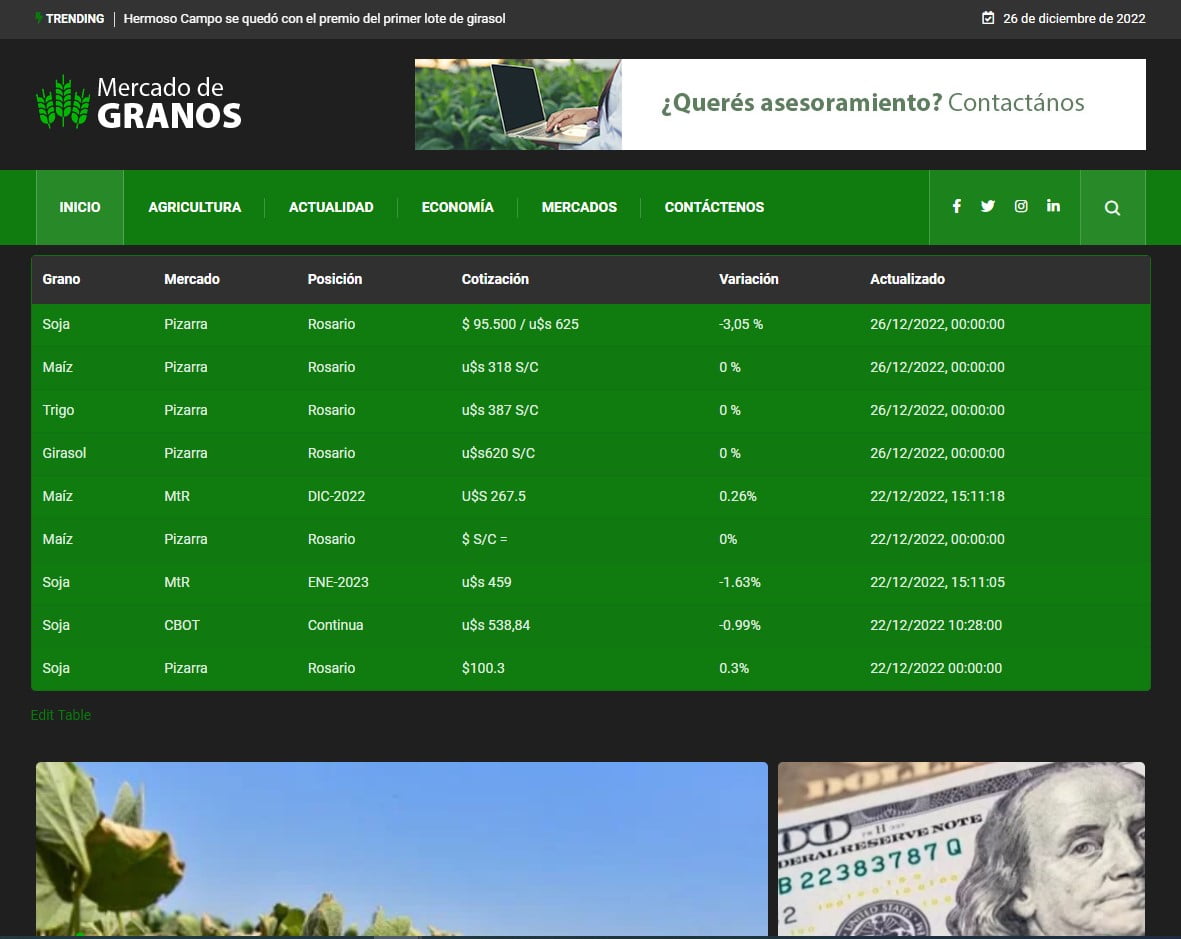This screenshot has width=1181, height=939.
Task: Open the Facebook social icon
Action: 957,206
